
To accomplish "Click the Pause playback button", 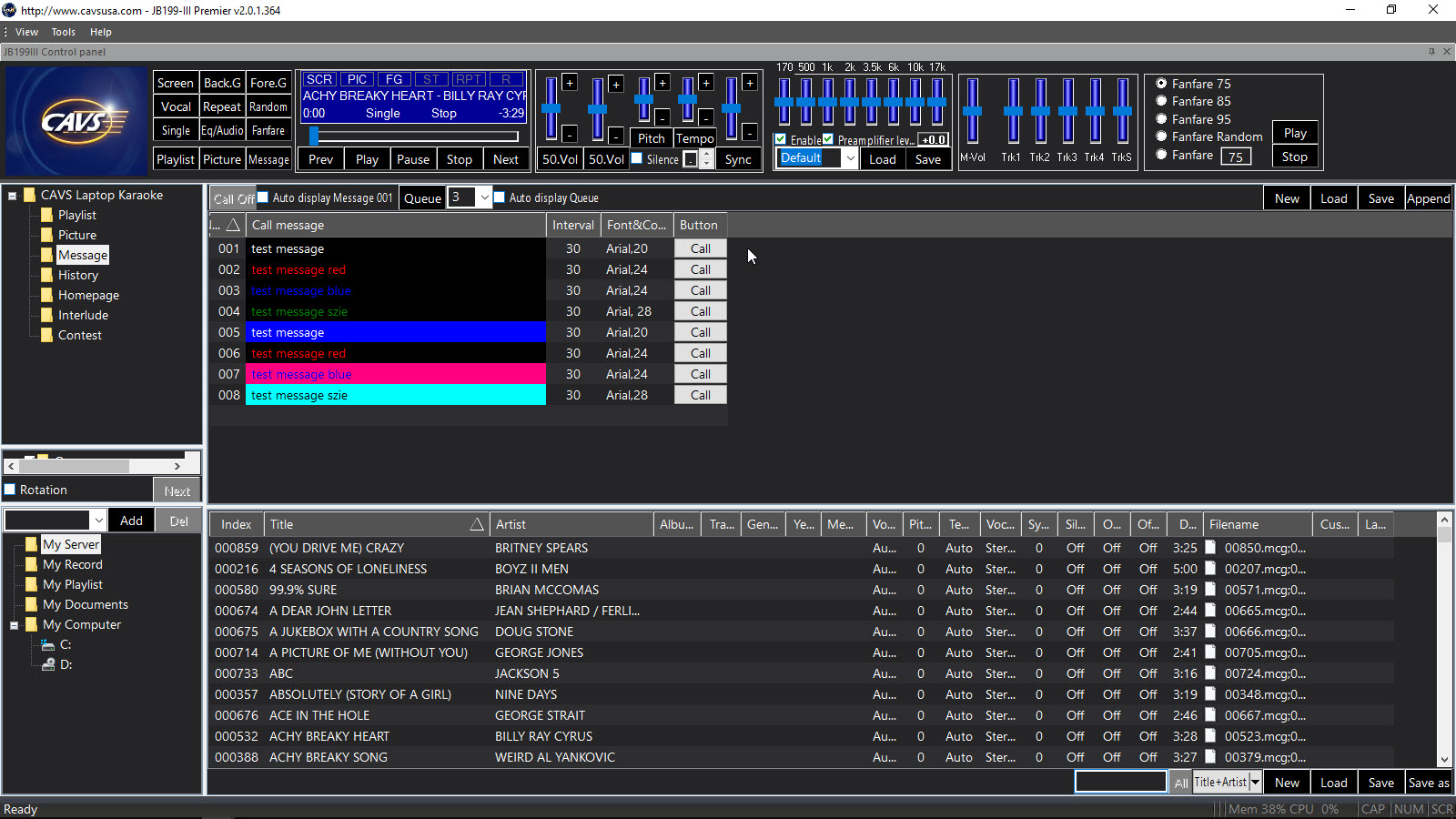I will point(412,159).
